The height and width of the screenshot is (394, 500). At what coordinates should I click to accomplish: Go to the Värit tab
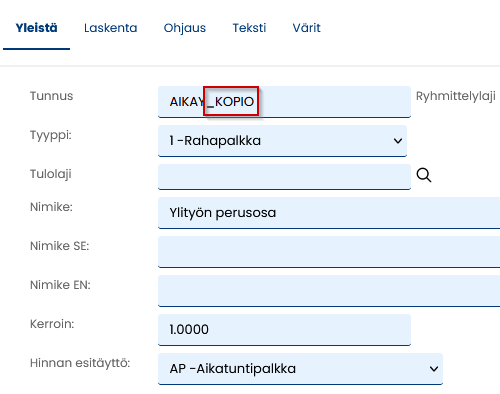click(306, 28)
